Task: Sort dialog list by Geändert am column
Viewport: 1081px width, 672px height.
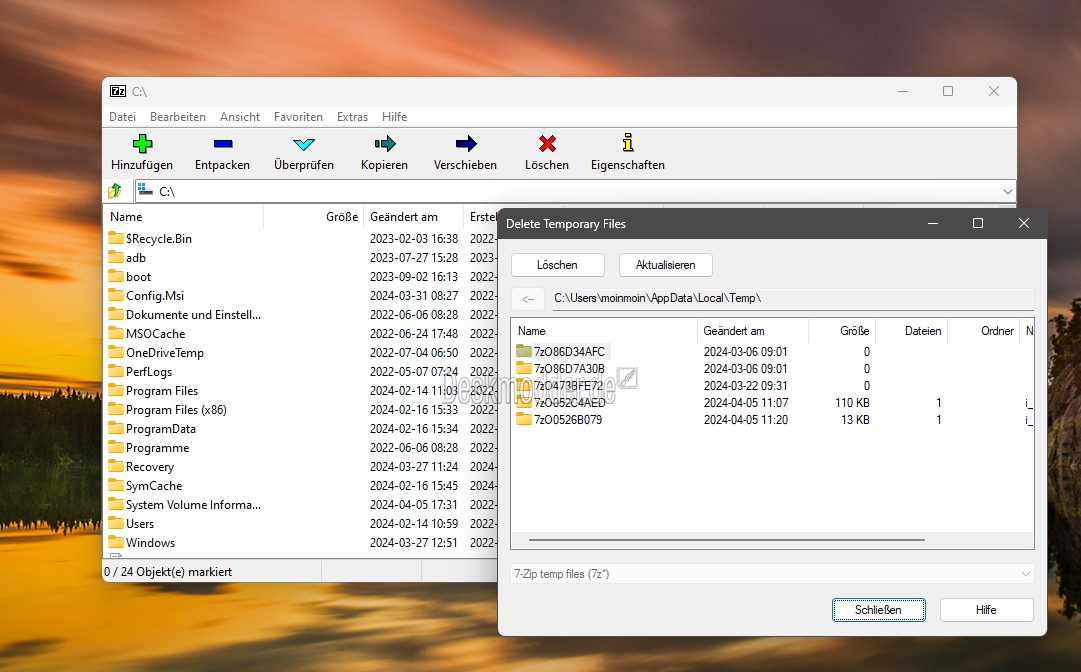Action: (x=753, y=331)
